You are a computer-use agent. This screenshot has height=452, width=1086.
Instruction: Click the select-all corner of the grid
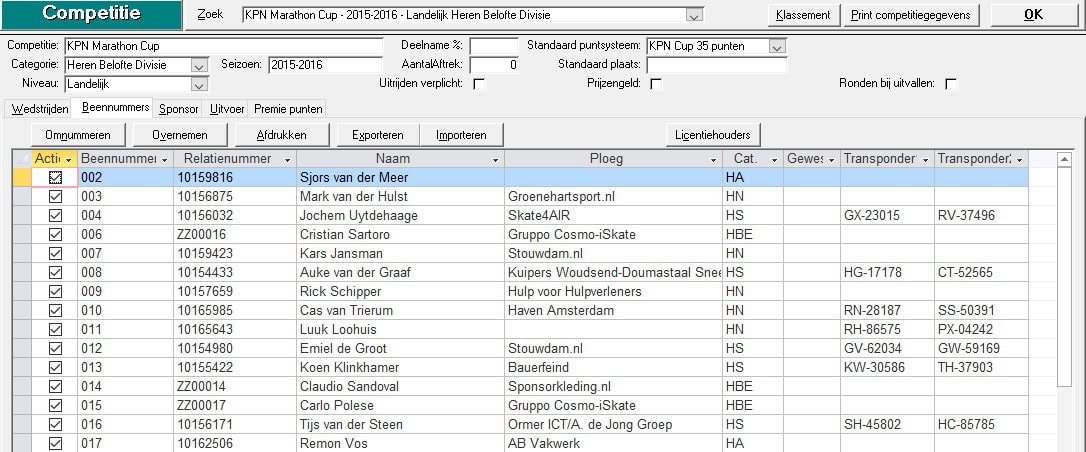tap(22, 160)
